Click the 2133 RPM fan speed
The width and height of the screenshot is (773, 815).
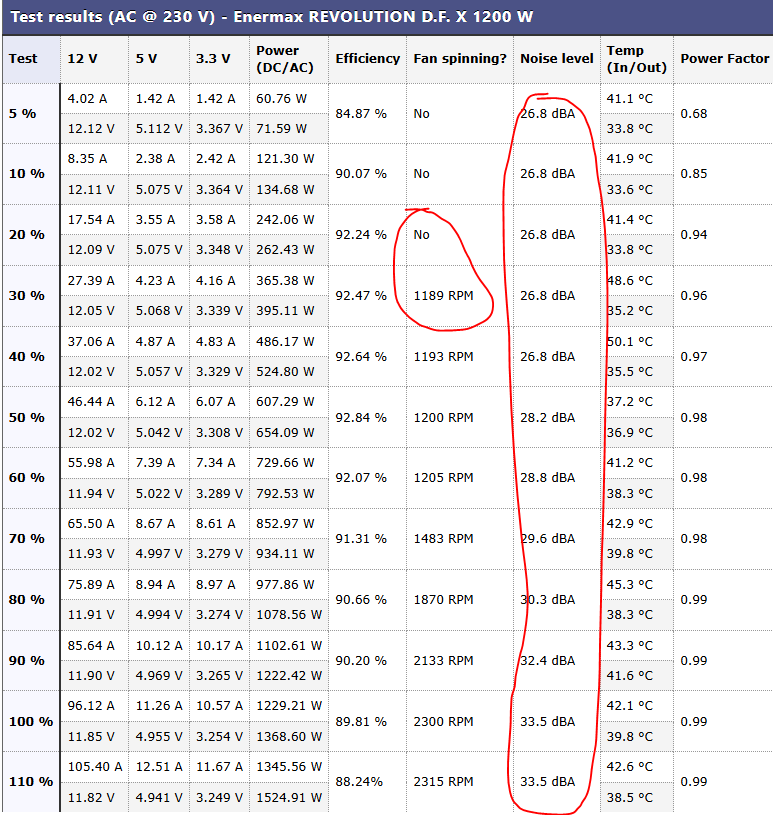point(443,661)
